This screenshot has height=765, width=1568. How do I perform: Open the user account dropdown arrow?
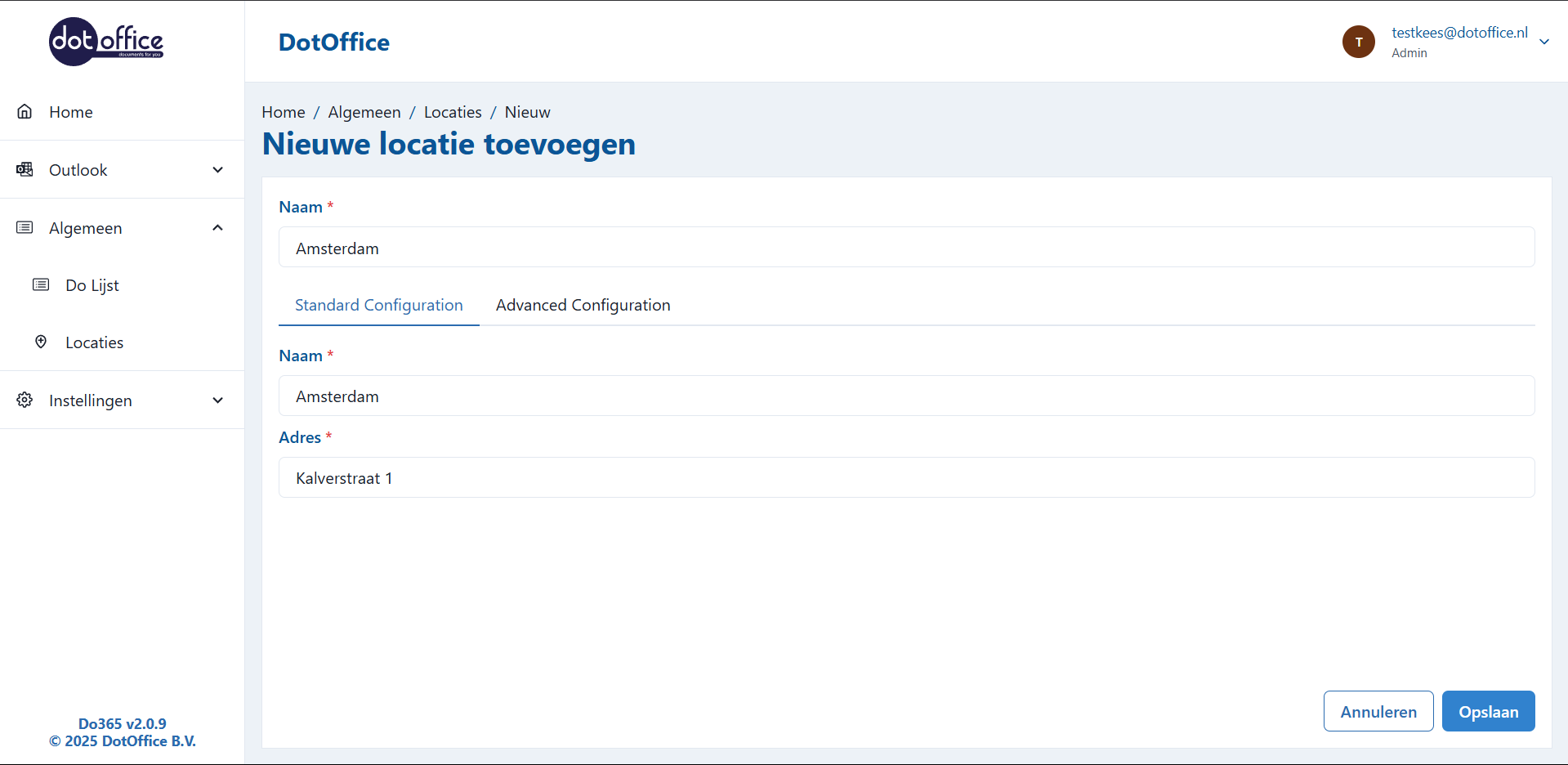[x=1543, y=42]
